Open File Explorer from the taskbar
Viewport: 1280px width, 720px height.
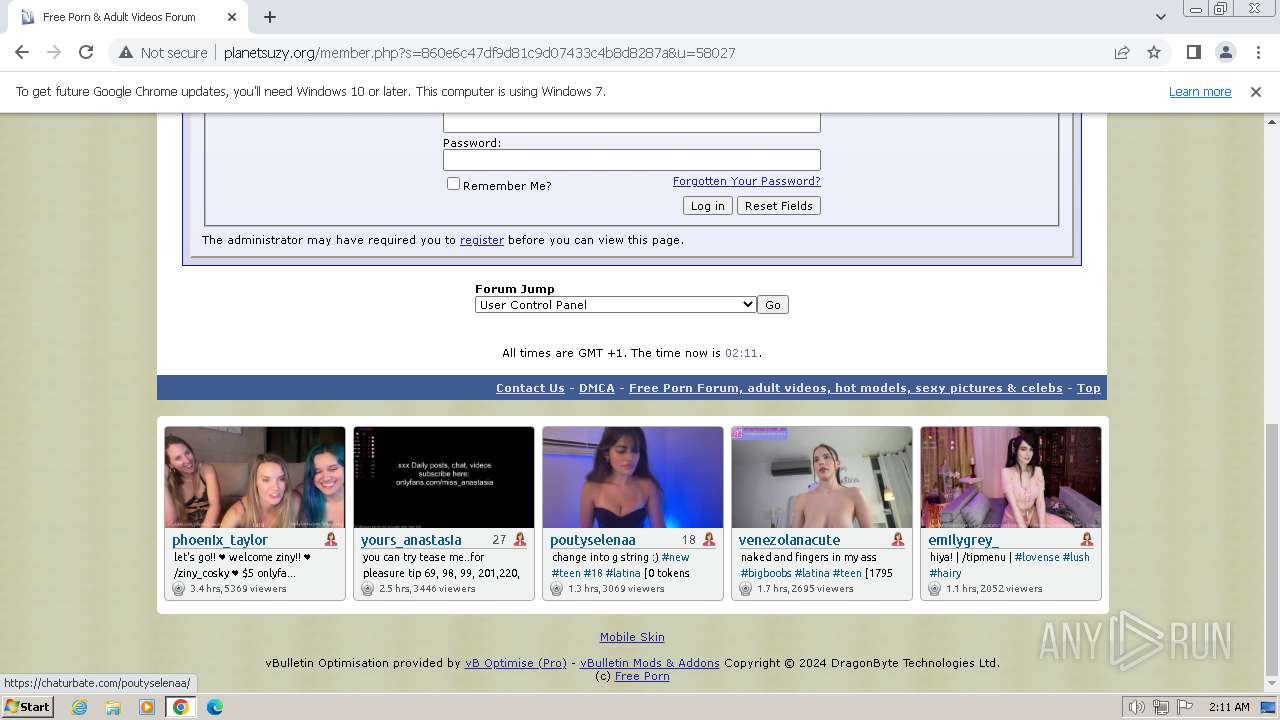click(x=113, y=707)
